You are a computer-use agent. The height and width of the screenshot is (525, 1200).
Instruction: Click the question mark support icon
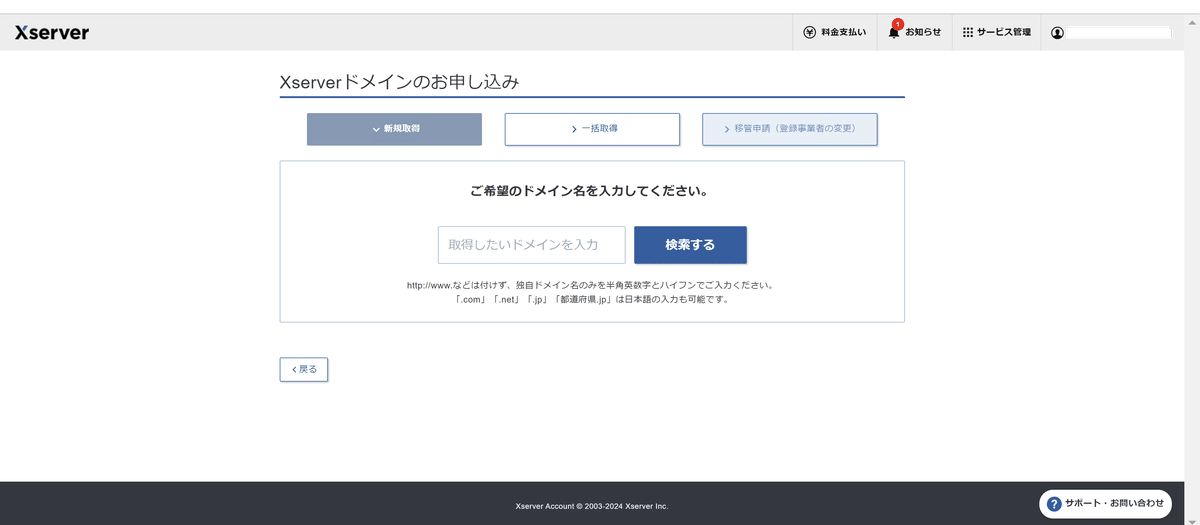(1054, 503)
